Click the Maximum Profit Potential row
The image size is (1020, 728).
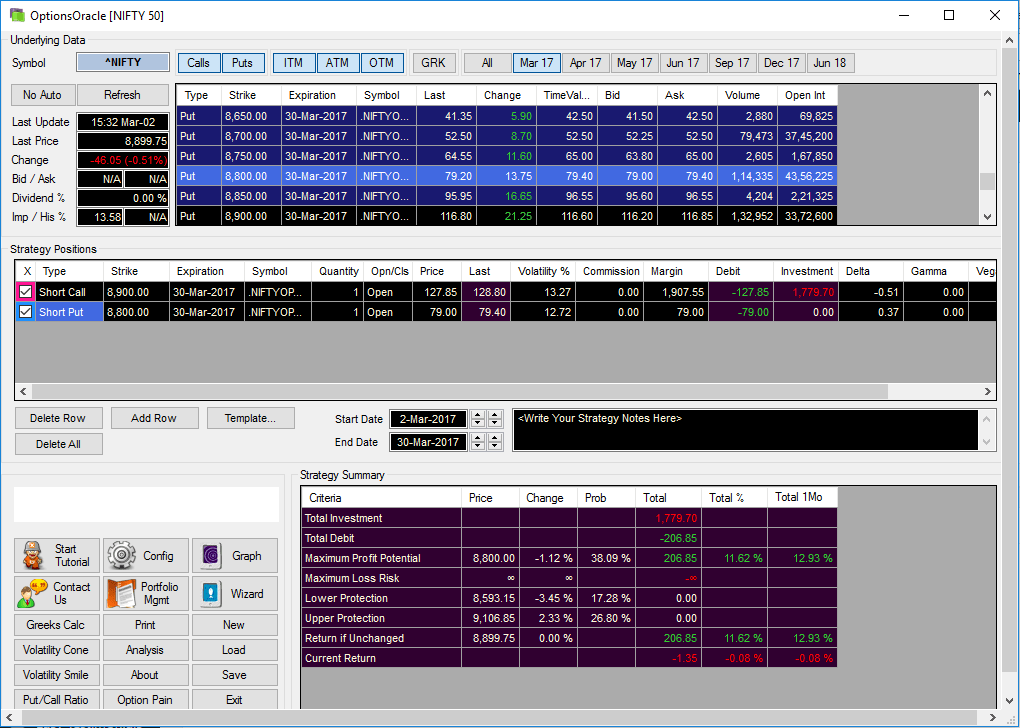click(x=569, y=558)
